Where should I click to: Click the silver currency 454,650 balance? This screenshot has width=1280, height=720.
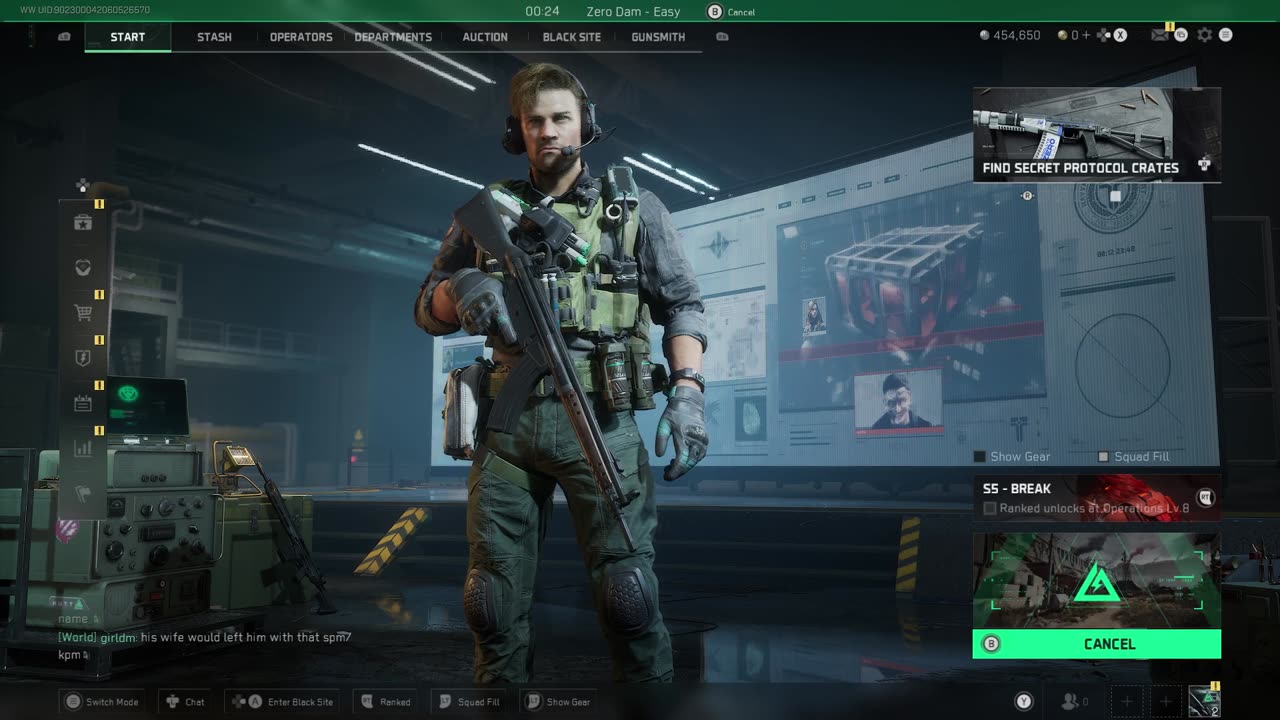click(x=1011, y=35)
